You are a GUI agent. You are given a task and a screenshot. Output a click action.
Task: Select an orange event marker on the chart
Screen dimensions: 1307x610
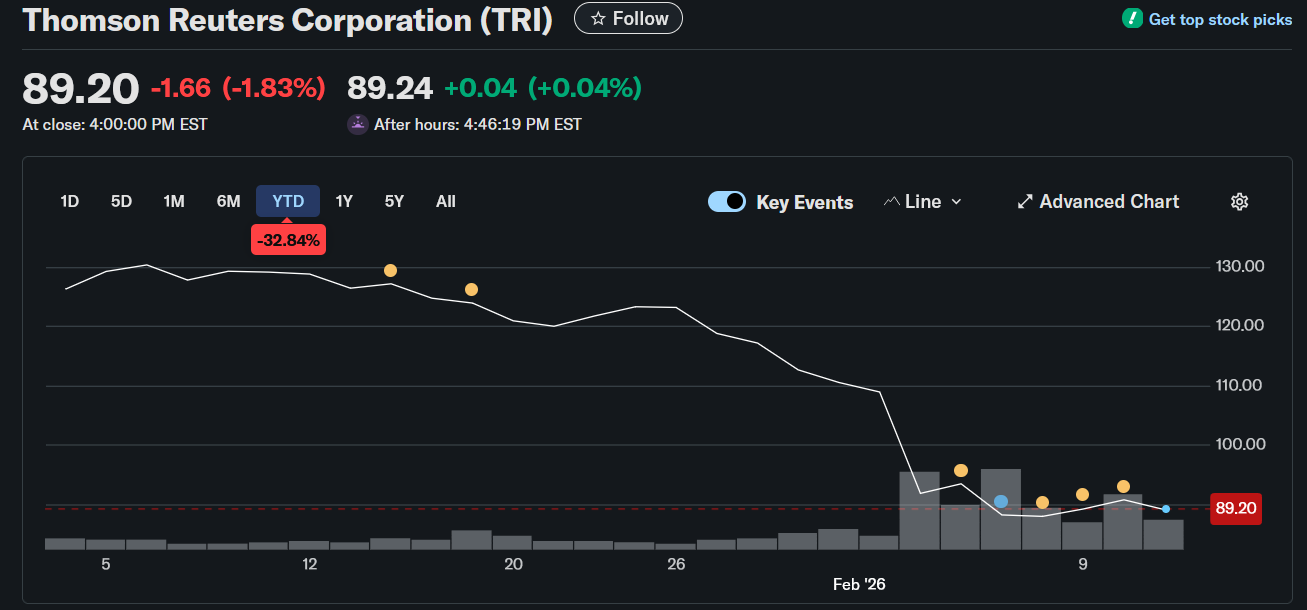pos(390,270)
